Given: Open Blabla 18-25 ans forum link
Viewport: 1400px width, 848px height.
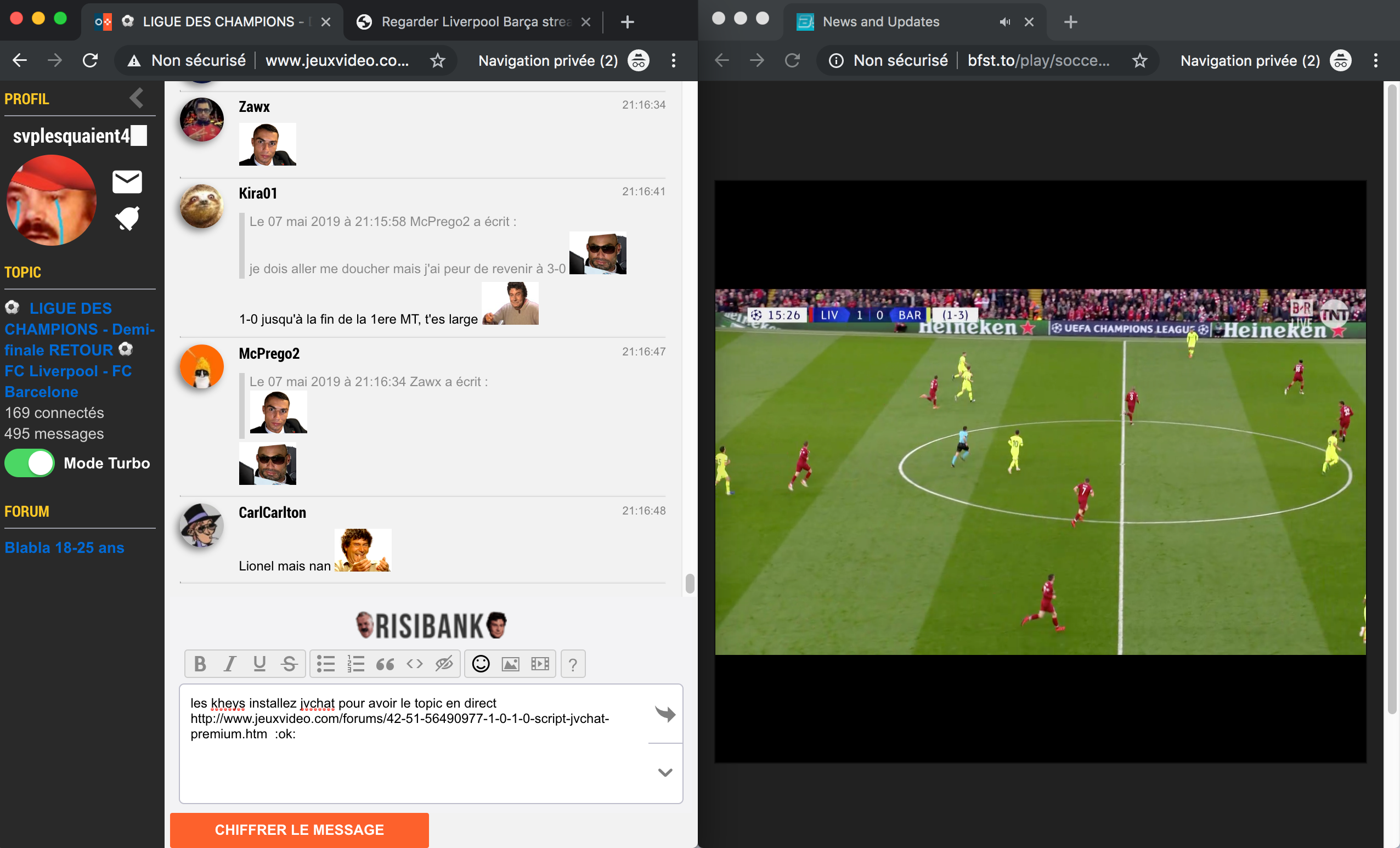Looking at the screenshot, I should click(64, 547).
